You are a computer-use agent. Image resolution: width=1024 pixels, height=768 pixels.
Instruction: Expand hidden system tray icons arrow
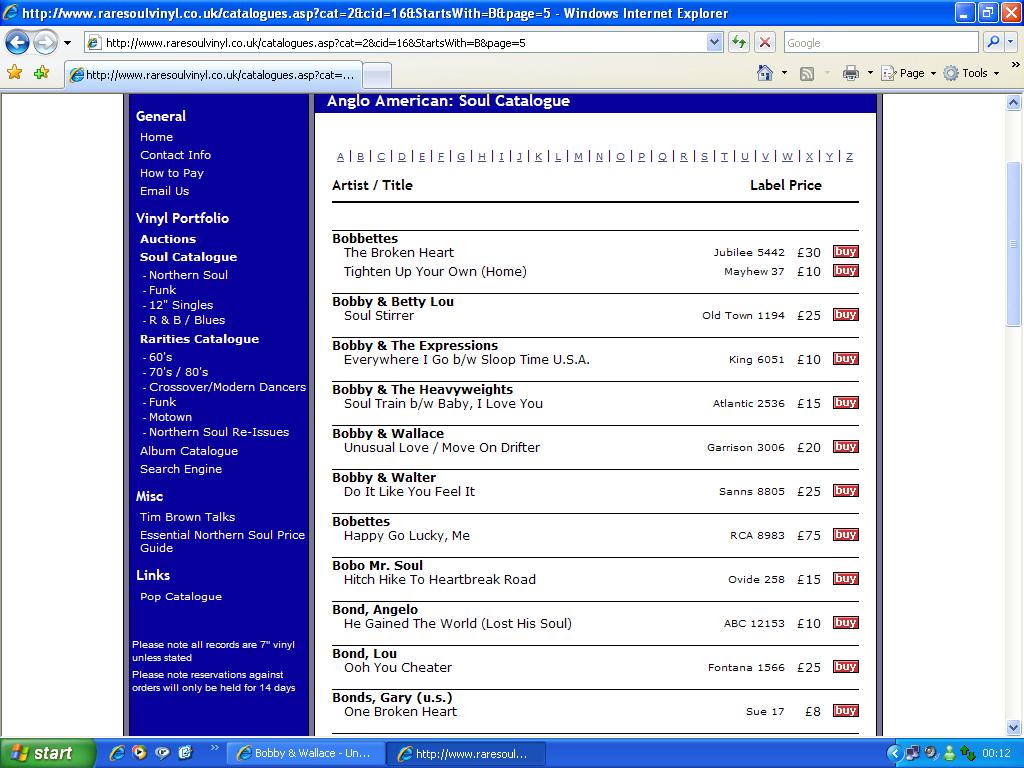coord(894,754)
